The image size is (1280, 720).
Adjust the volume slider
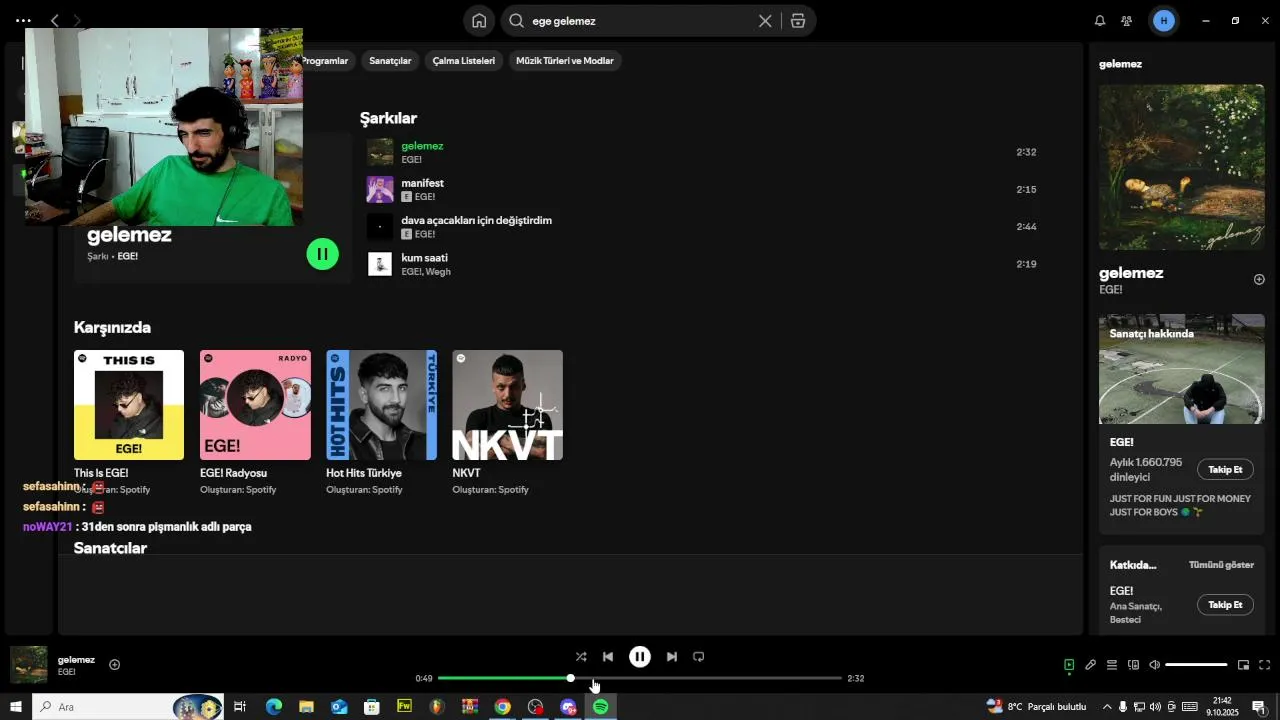[x=1196, y=665]
